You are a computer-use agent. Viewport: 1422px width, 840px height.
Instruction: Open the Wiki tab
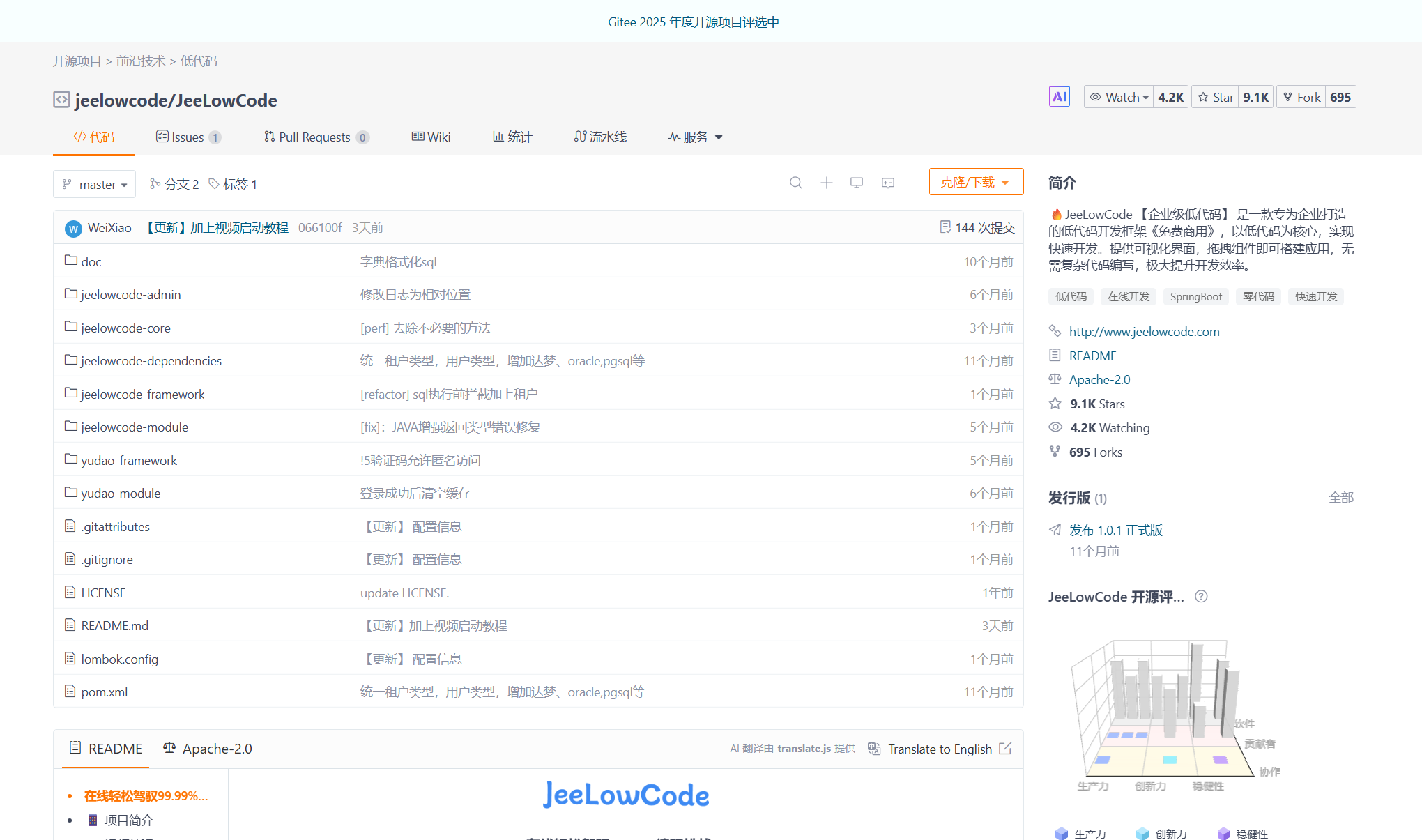point(431,137)
